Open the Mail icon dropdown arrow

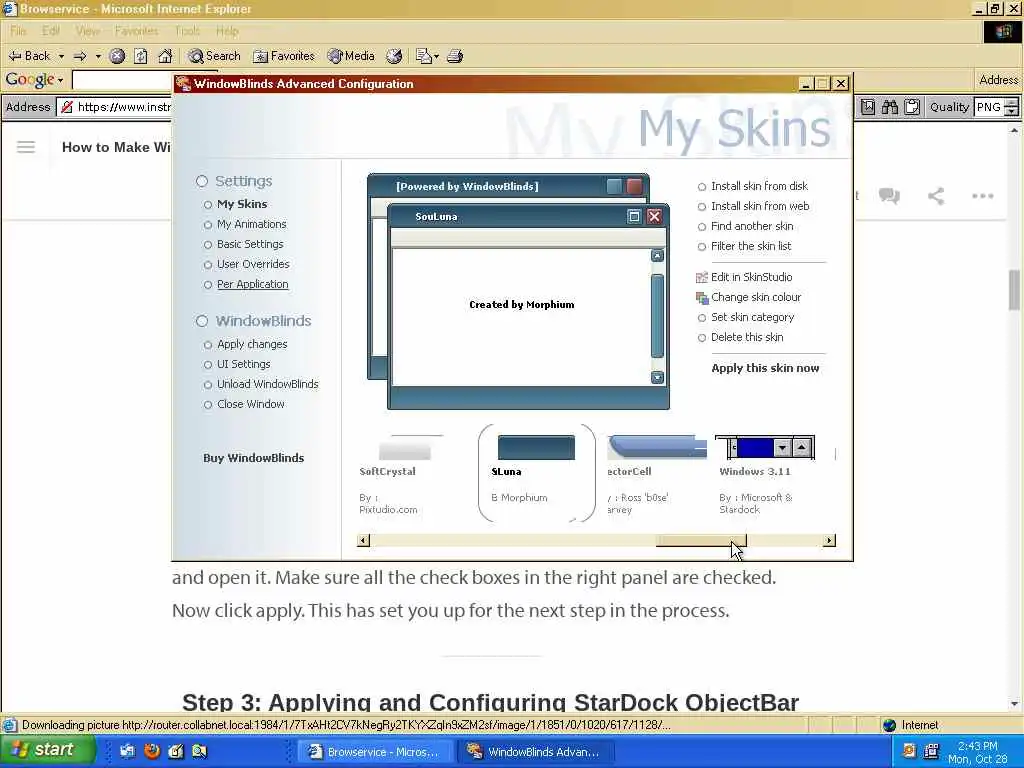click(436, 57)
